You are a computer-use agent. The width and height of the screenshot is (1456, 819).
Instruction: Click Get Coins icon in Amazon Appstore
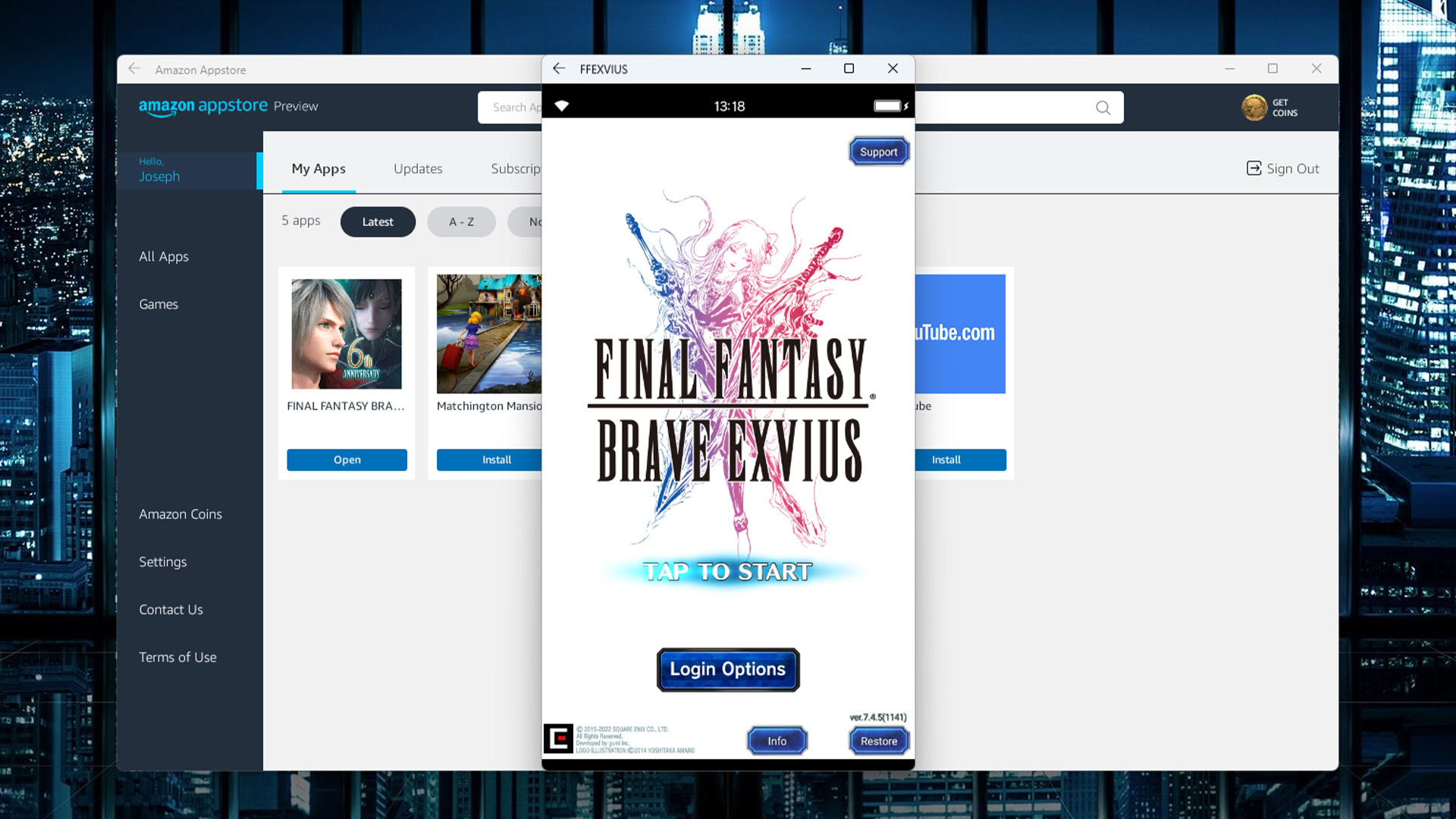(x=1253, y=107)
